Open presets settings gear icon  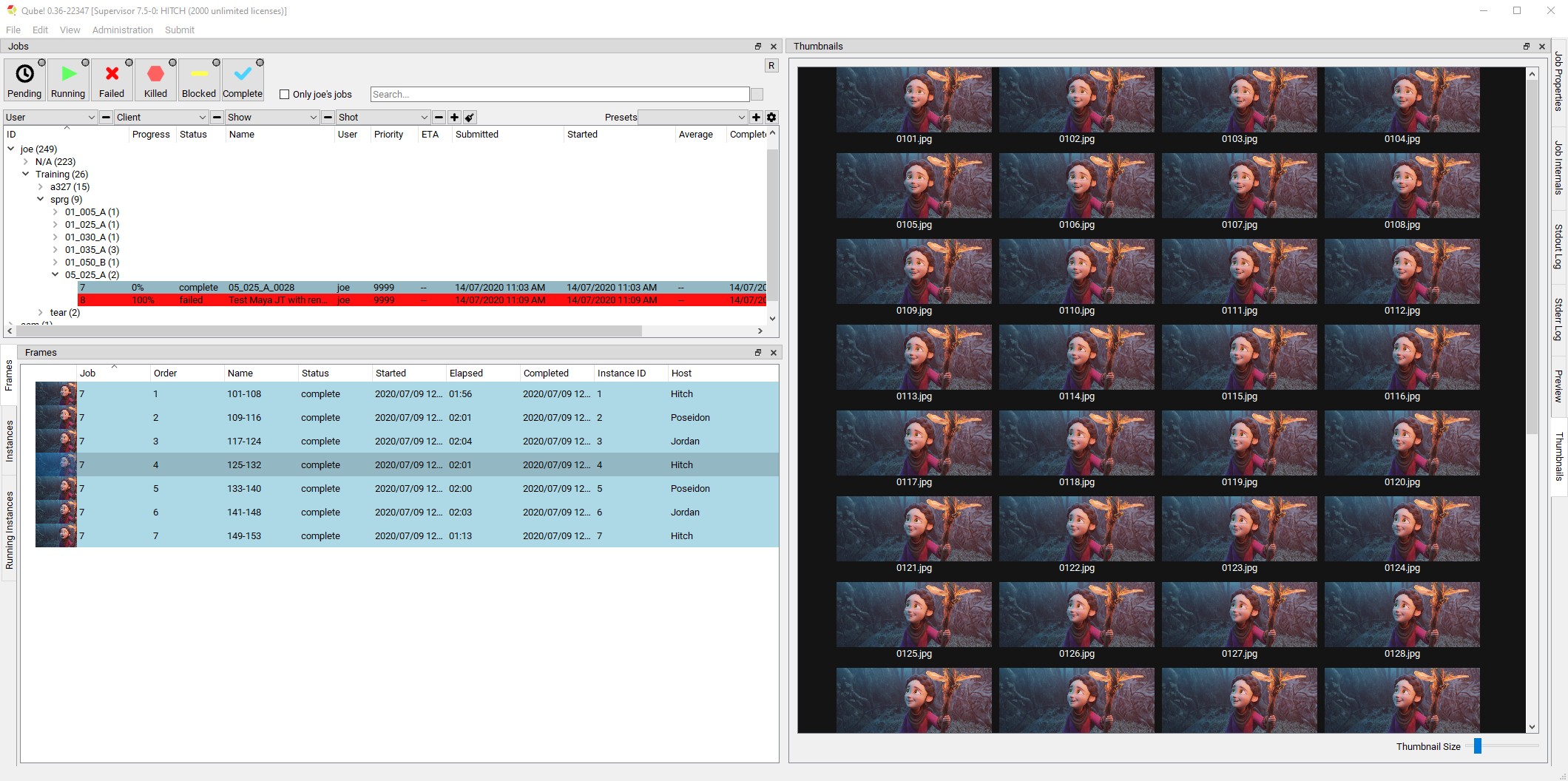[771, 118]
